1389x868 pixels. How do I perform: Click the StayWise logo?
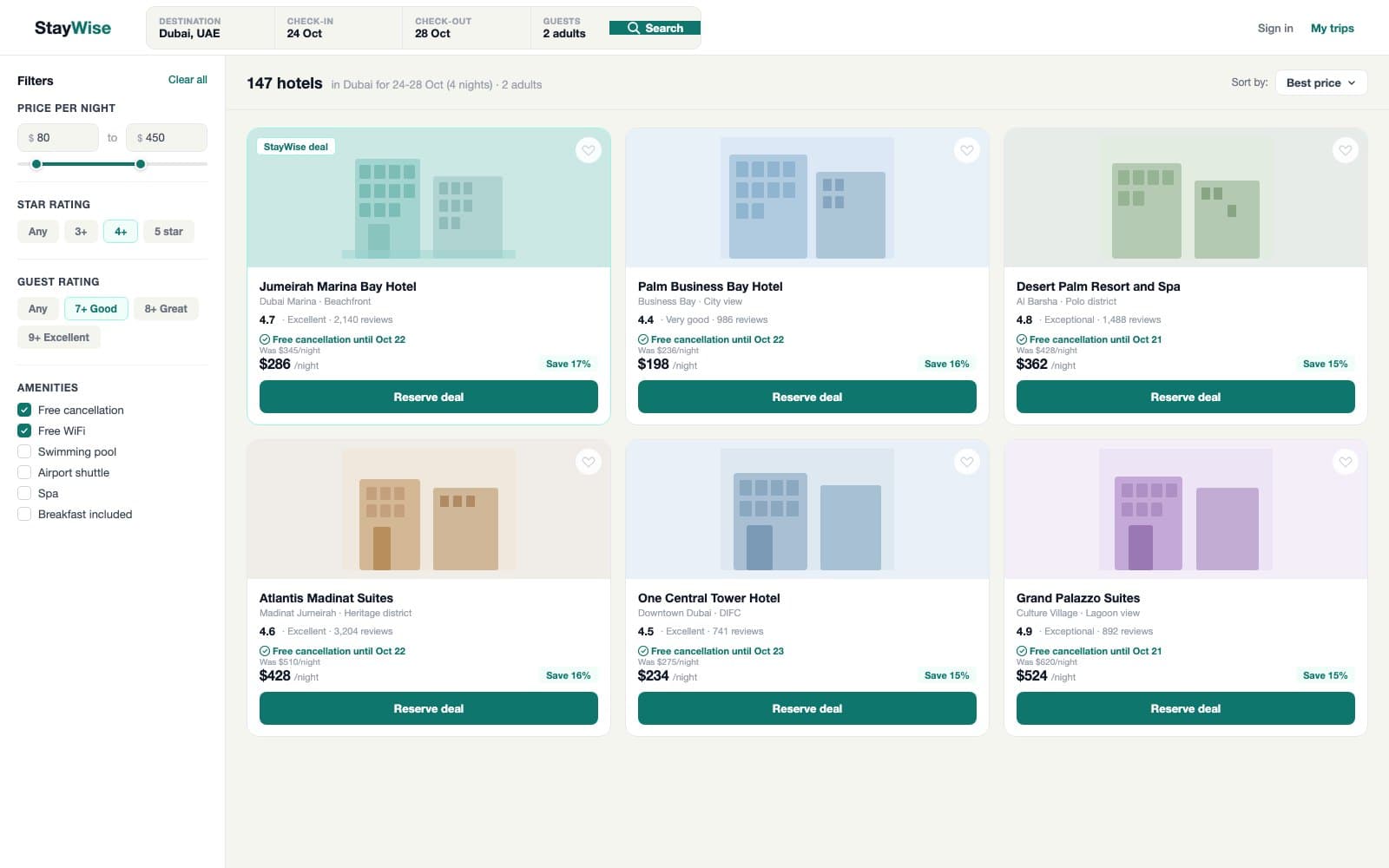pos(73,28)
